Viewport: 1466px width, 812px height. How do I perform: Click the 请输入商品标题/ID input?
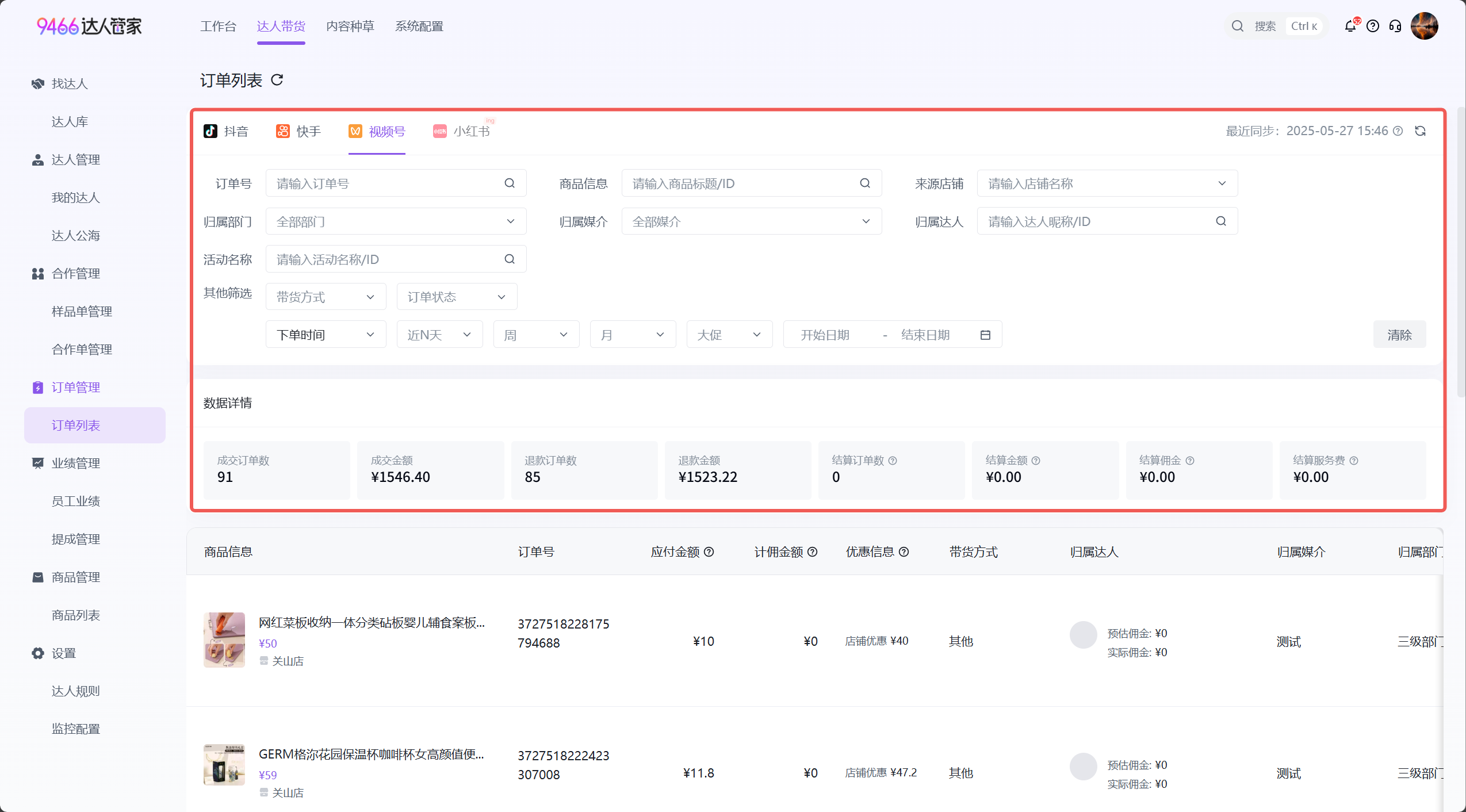pos(751,183)
